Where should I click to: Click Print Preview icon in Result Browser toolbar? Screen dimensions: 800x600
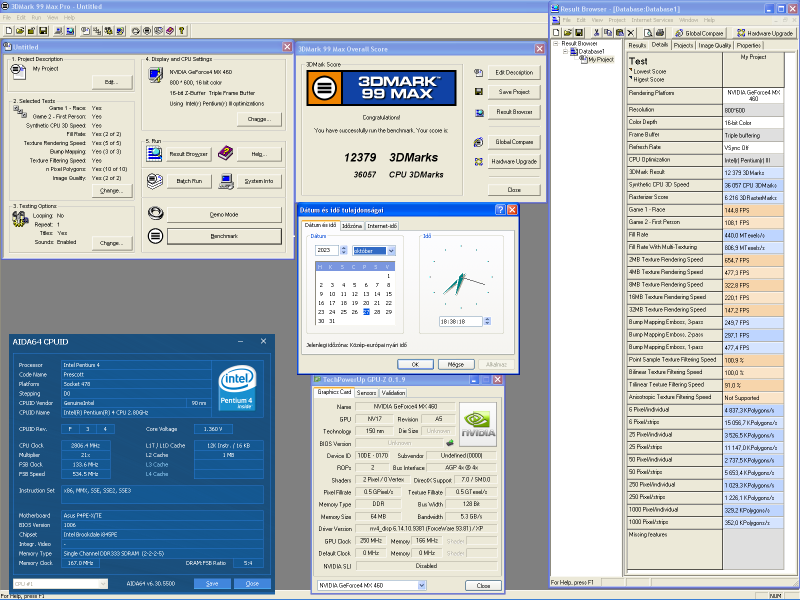click(x=648, y=33)
